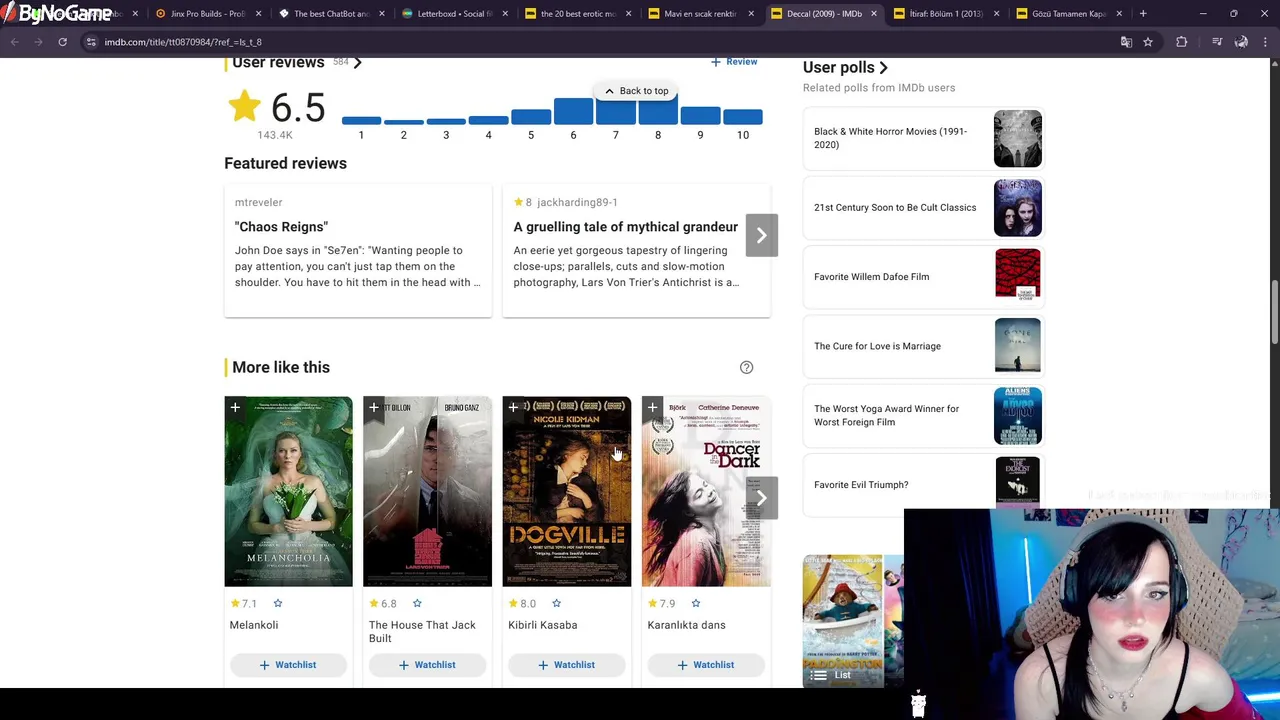Expand User polls section chevron
Screen dimensions: 1280x720
pos(883,68)
